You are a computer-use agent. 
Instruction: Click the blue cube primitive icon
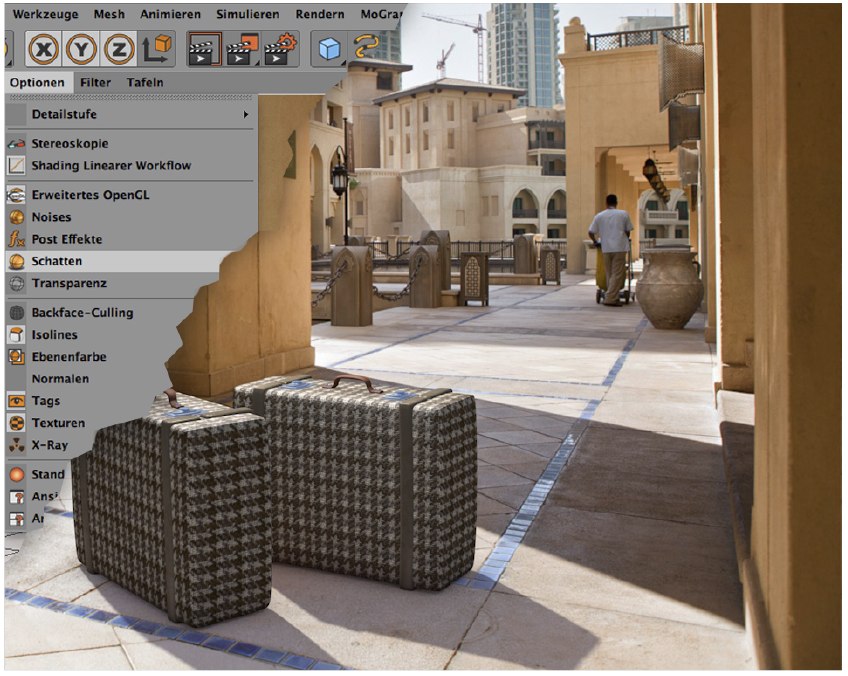point(329,49)
